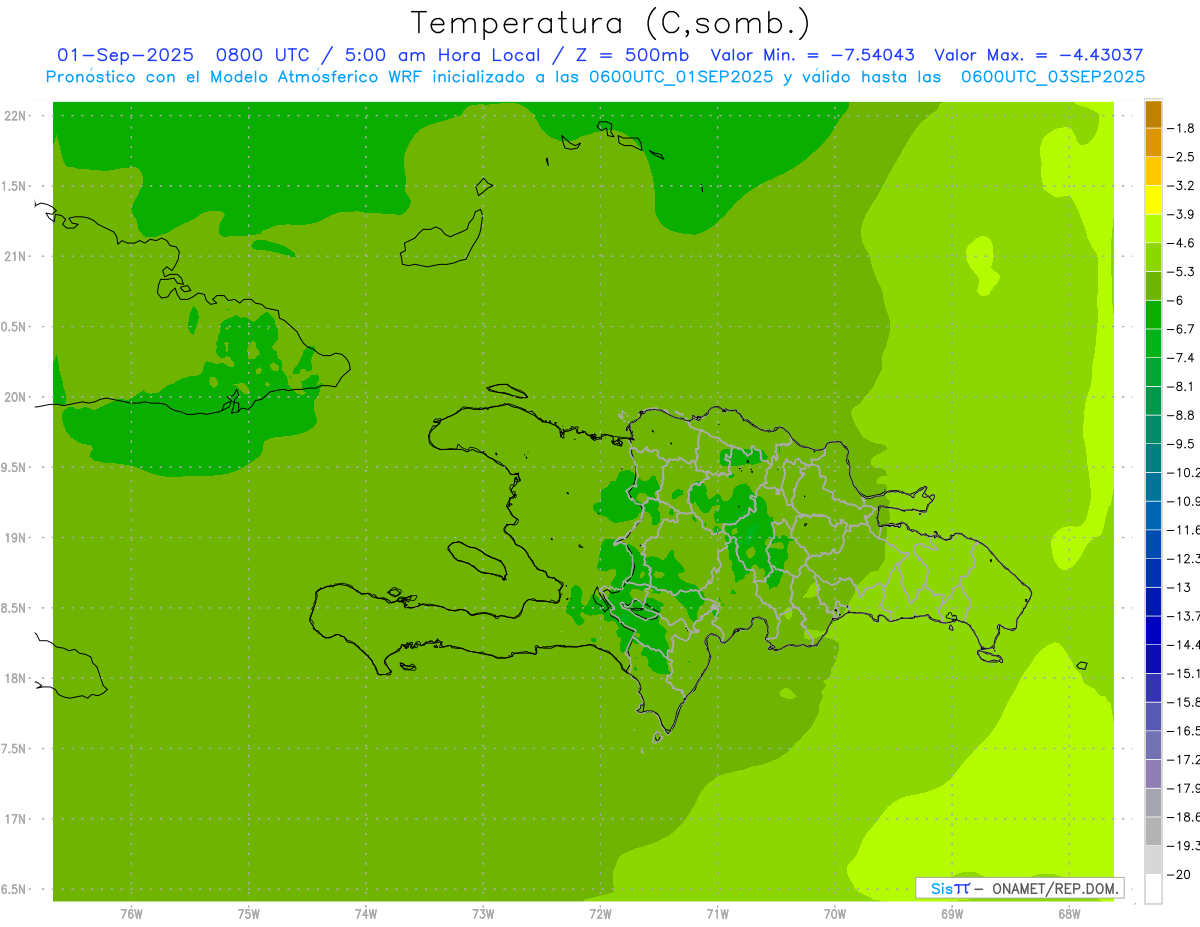Click the 73W longitude axis label
Image resolution: width=1200 pixels, height=927 pixels.
pos(483,914)
